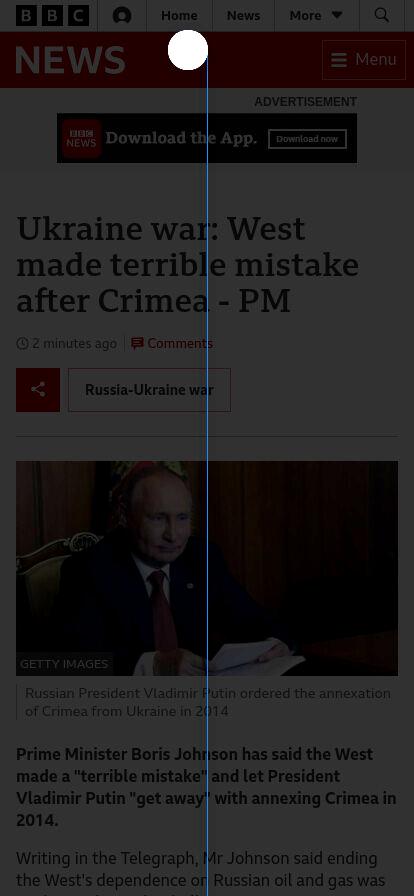Tap the white circular drag handle
Viewport: 414px width, 896px height.
pos(188,50)
